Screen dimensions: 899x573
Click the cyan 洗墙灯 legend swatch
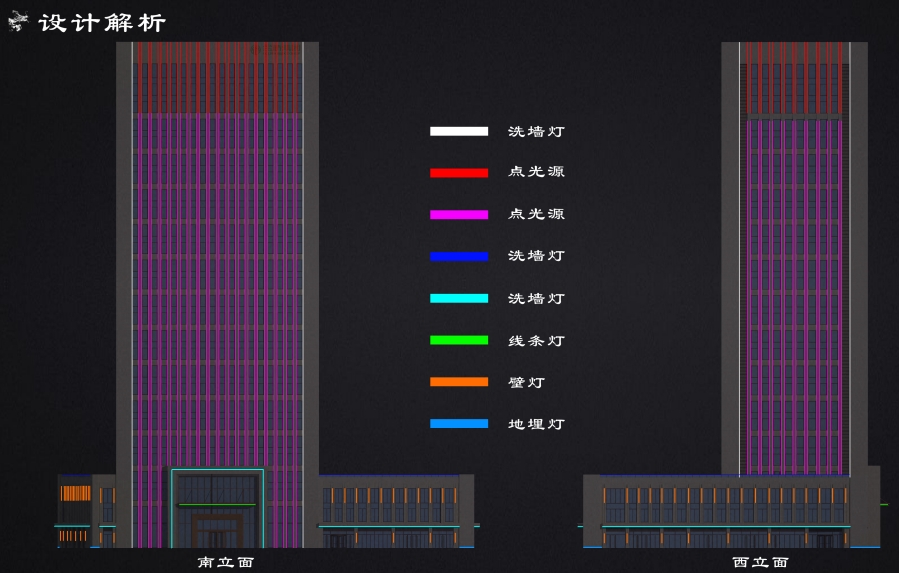(459, 298)
